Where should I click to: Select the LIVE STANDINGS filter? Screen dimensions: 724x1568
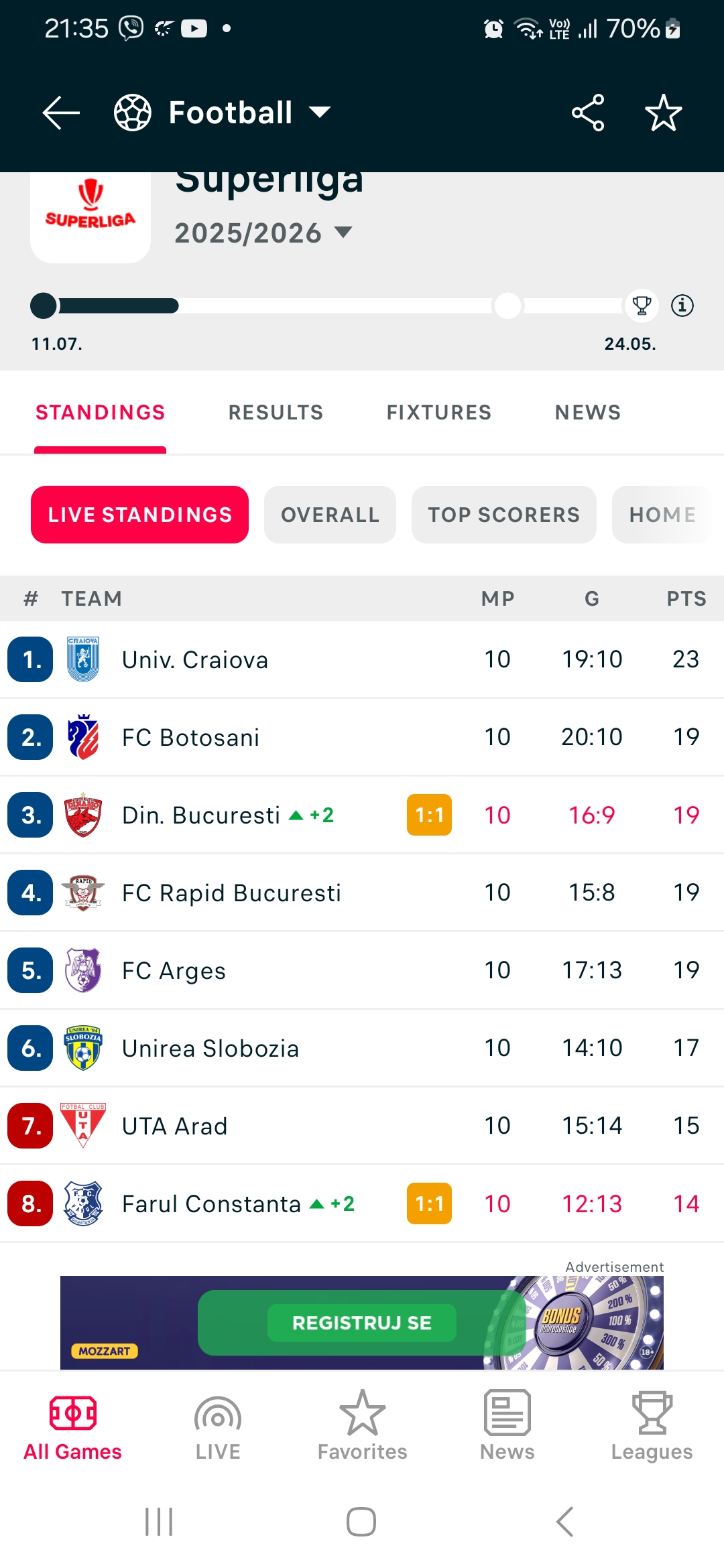[139, 515]
